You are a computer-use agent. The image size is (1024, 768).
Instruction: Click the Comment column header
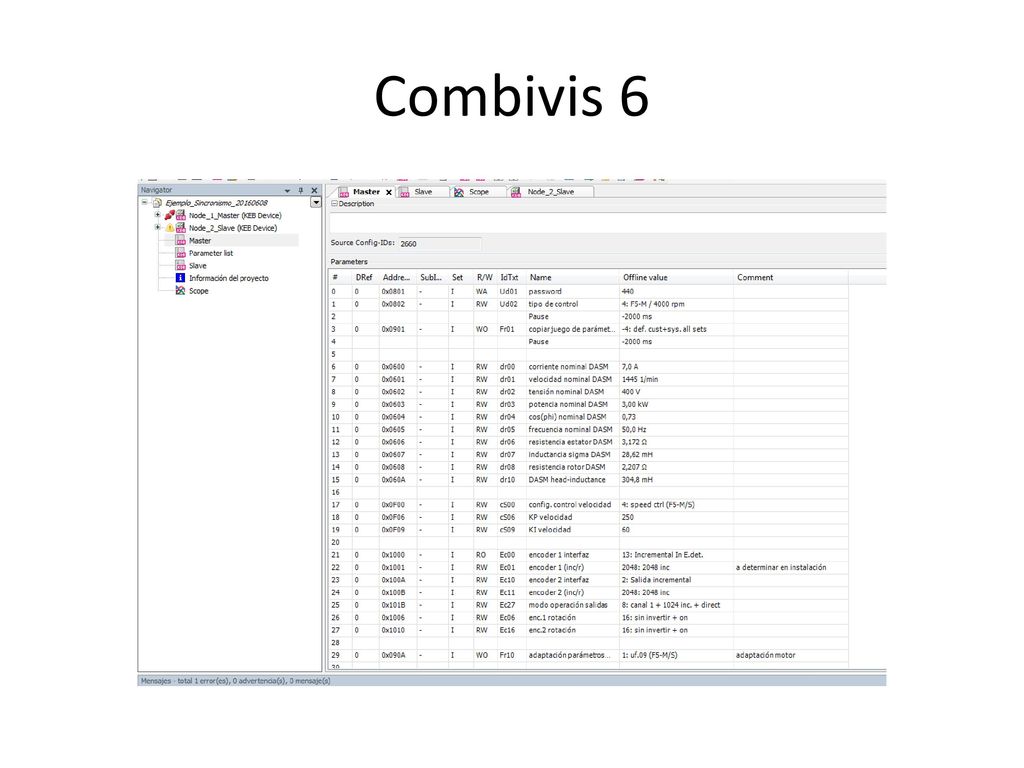coord(790,278)
